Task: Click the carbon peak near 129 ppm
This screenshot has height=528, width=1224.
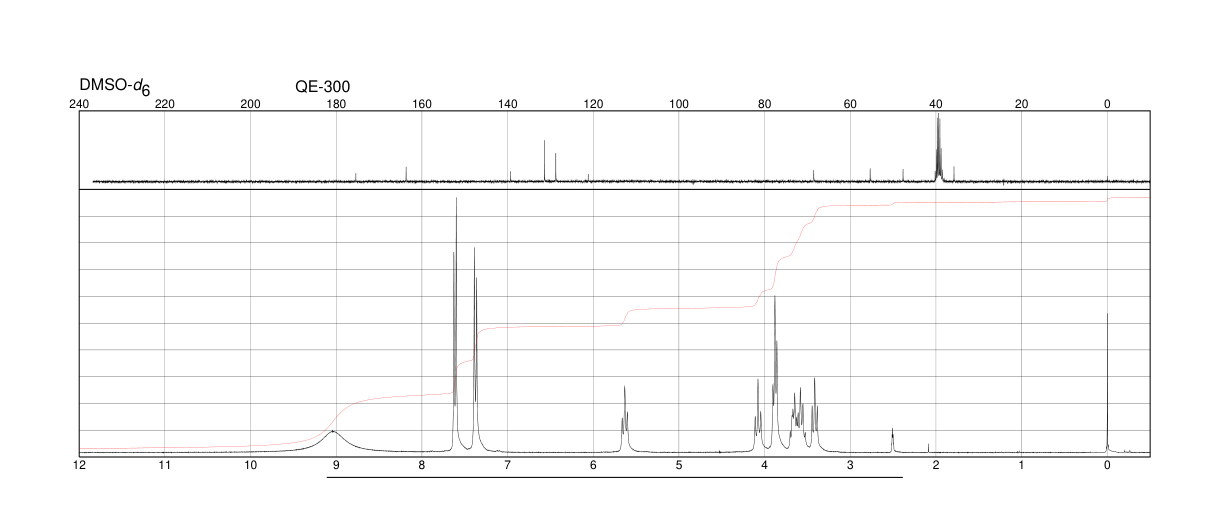Action: click(555, 167)
